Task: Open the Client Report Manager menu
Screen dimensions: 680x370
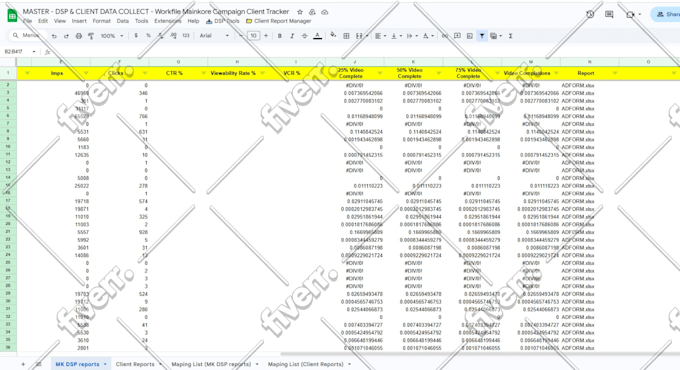Action: pyautogui.click(x=278, y=21)
